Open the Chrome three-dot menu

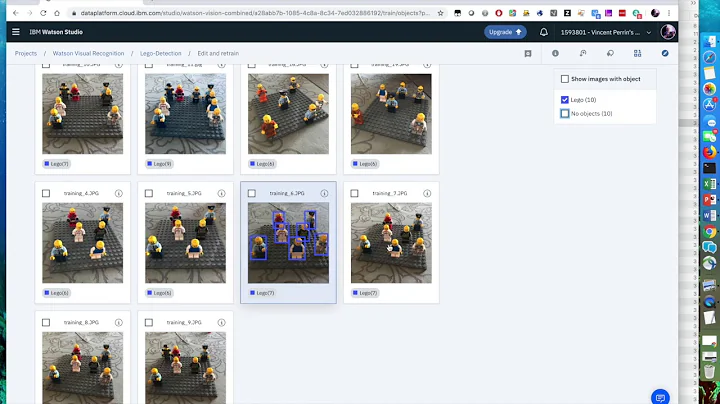click(x=669, y=13)
